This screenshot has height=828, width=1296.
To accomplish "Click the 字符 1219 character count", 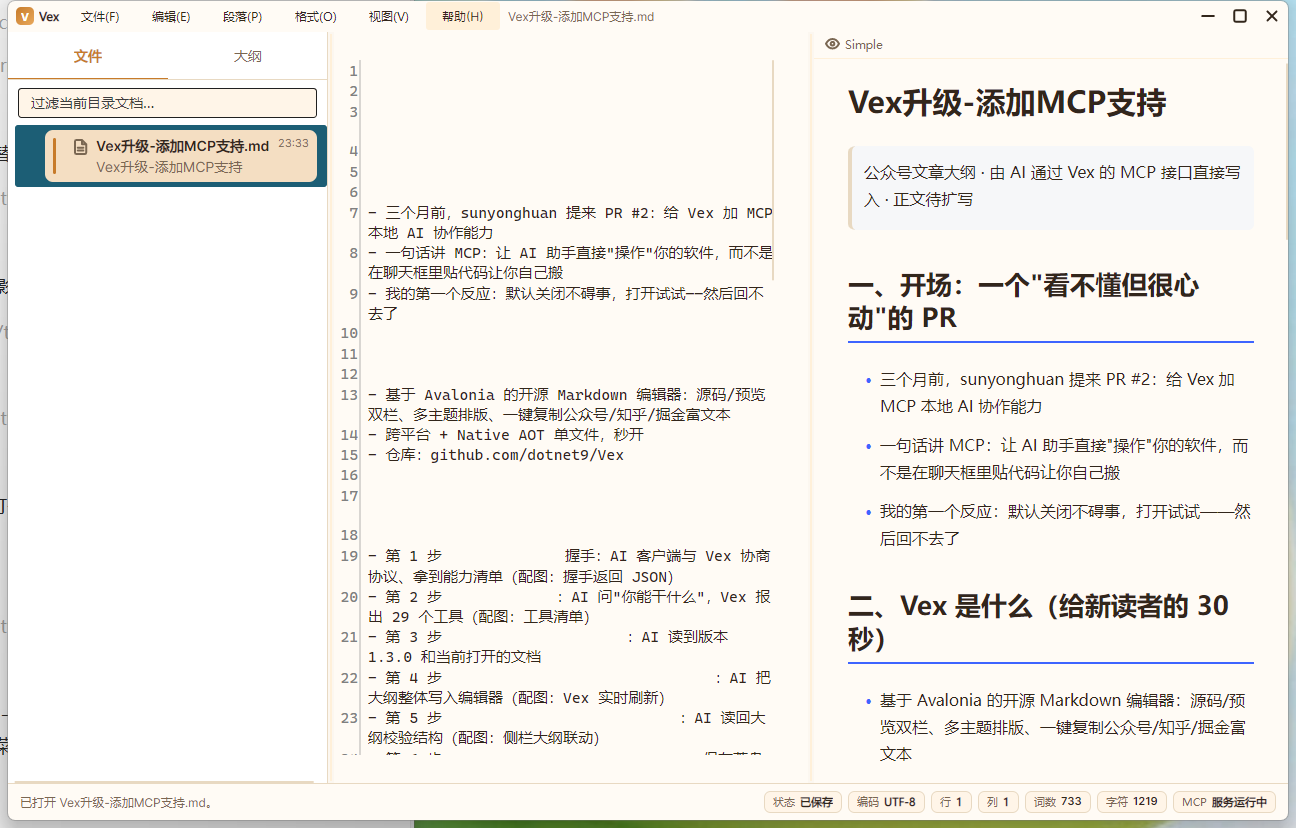I will [x=1132, y=802].
